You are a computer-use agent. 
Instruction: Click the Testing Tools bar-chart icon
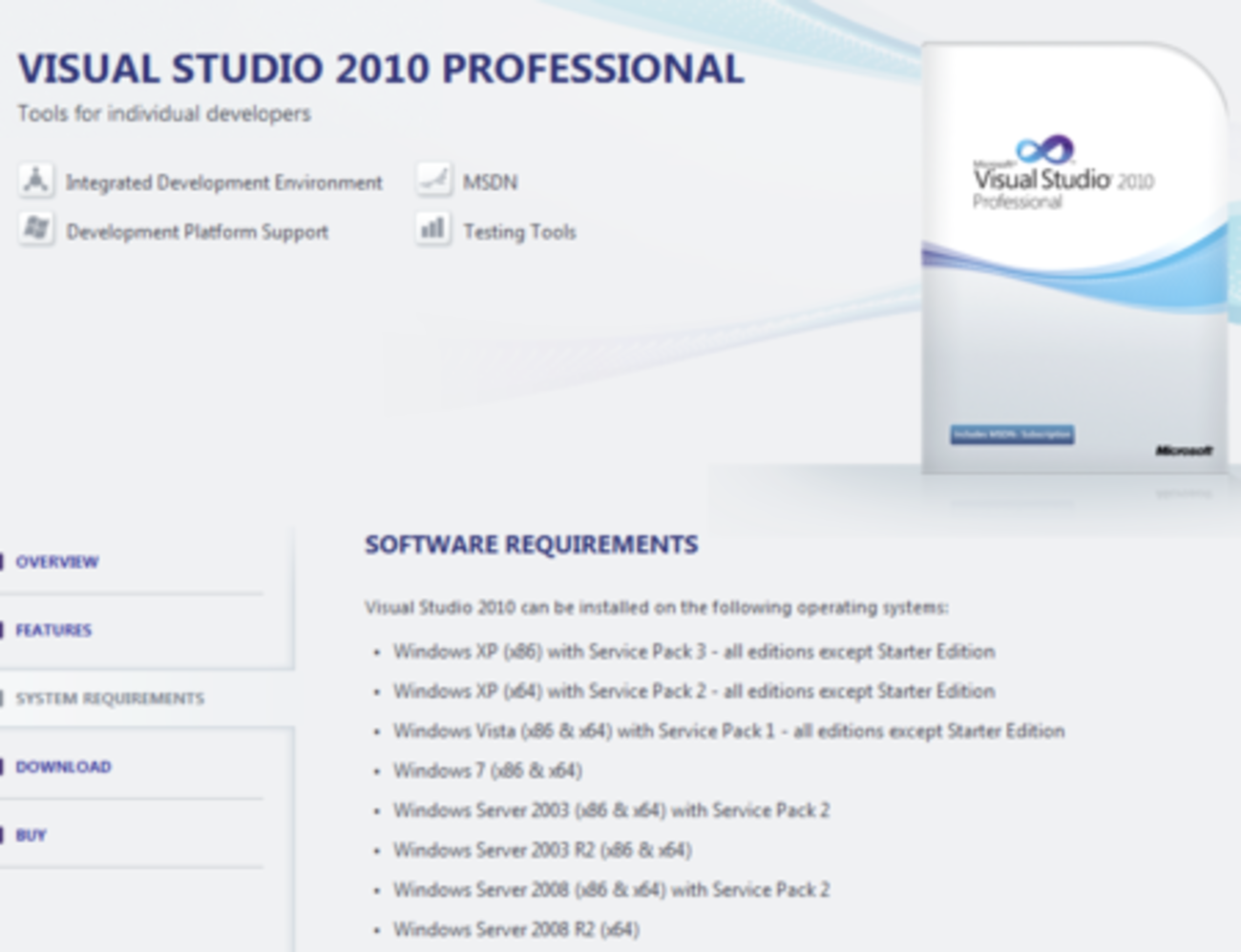coord(433,229)
